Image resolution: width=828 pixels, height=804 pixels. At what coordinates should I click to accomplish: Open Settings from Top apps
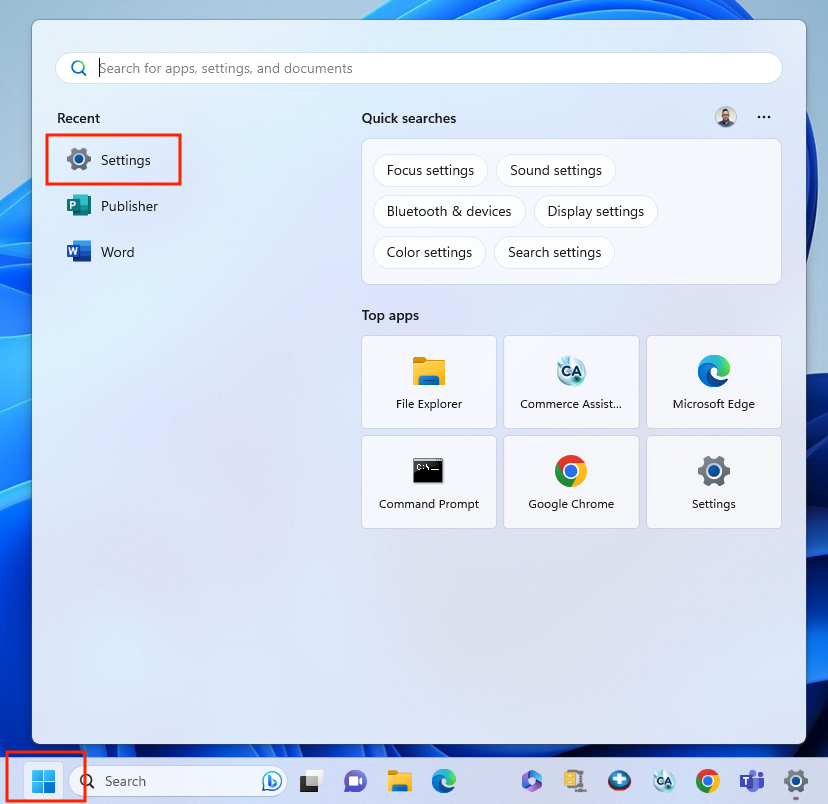click(713, 481)
